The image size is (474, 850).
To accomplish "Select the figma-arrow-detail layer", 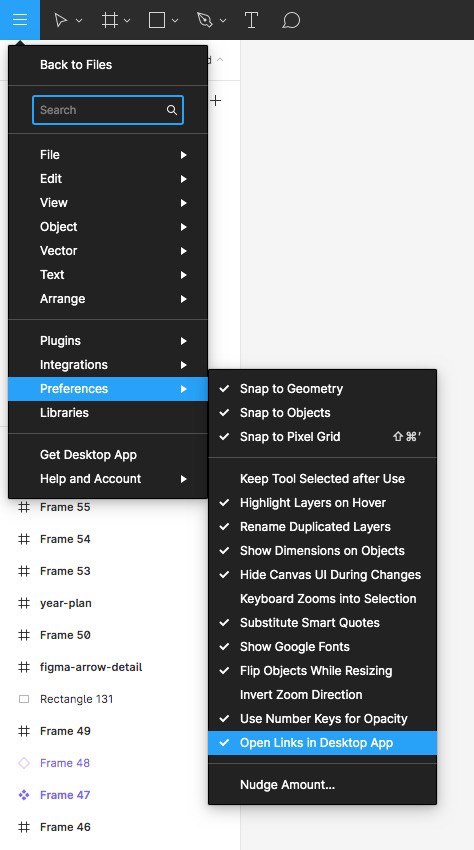I will tap(91, 667).
